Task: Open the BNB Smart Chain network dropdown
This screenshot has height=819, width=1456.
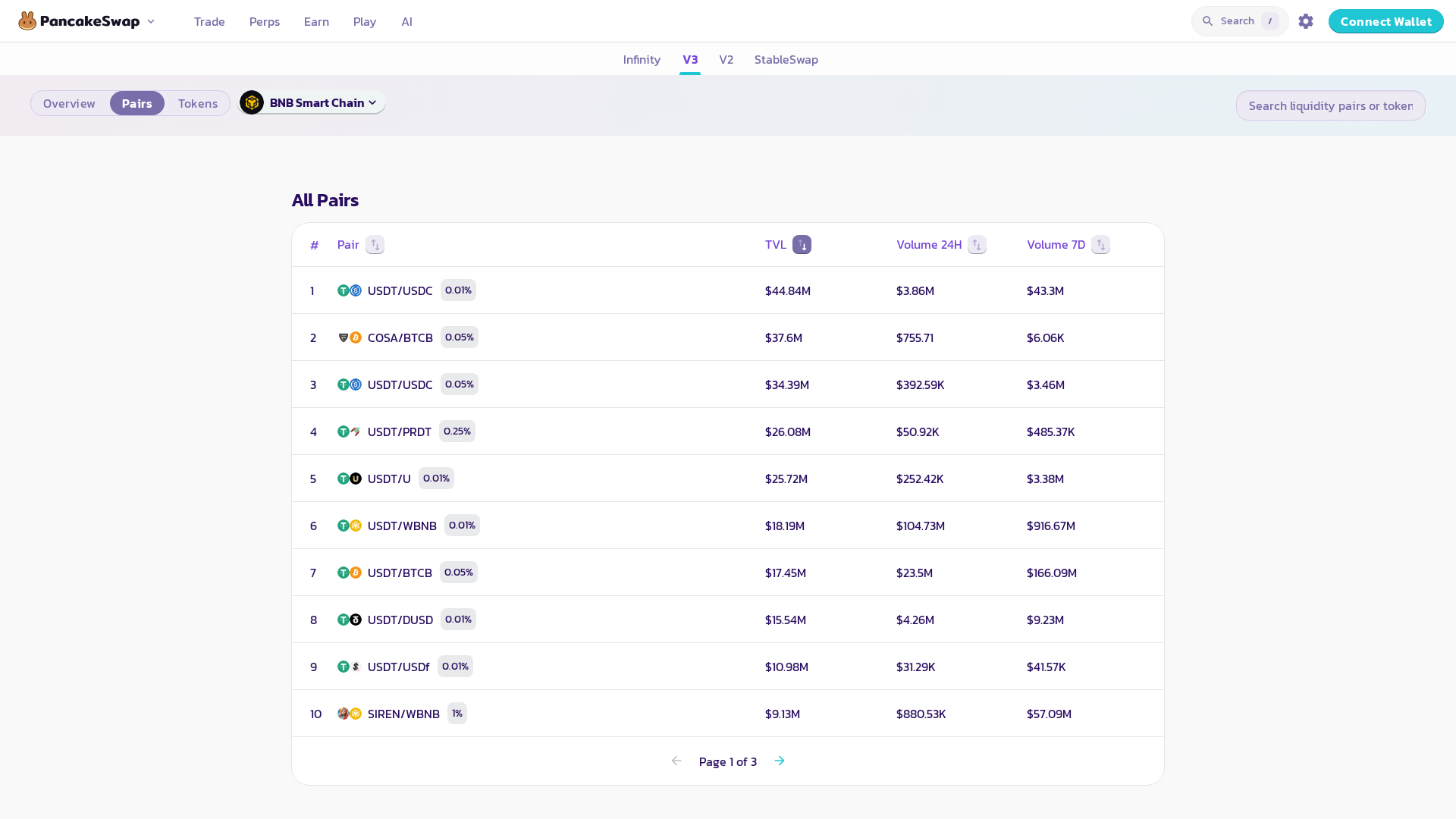Action: coord(312,102)
